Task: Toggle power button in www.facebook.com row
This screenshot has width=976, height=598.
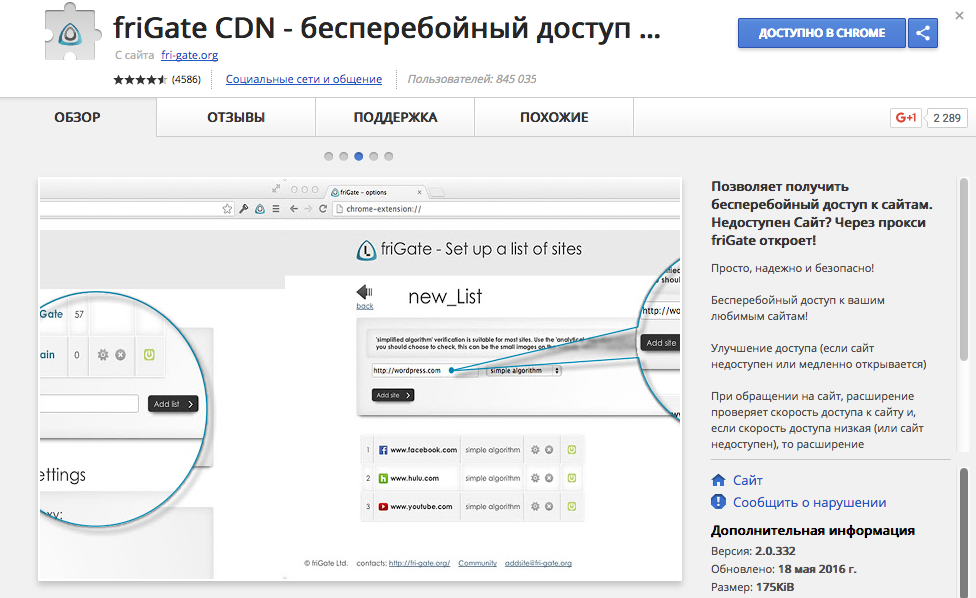Action: tap(571, 449)
